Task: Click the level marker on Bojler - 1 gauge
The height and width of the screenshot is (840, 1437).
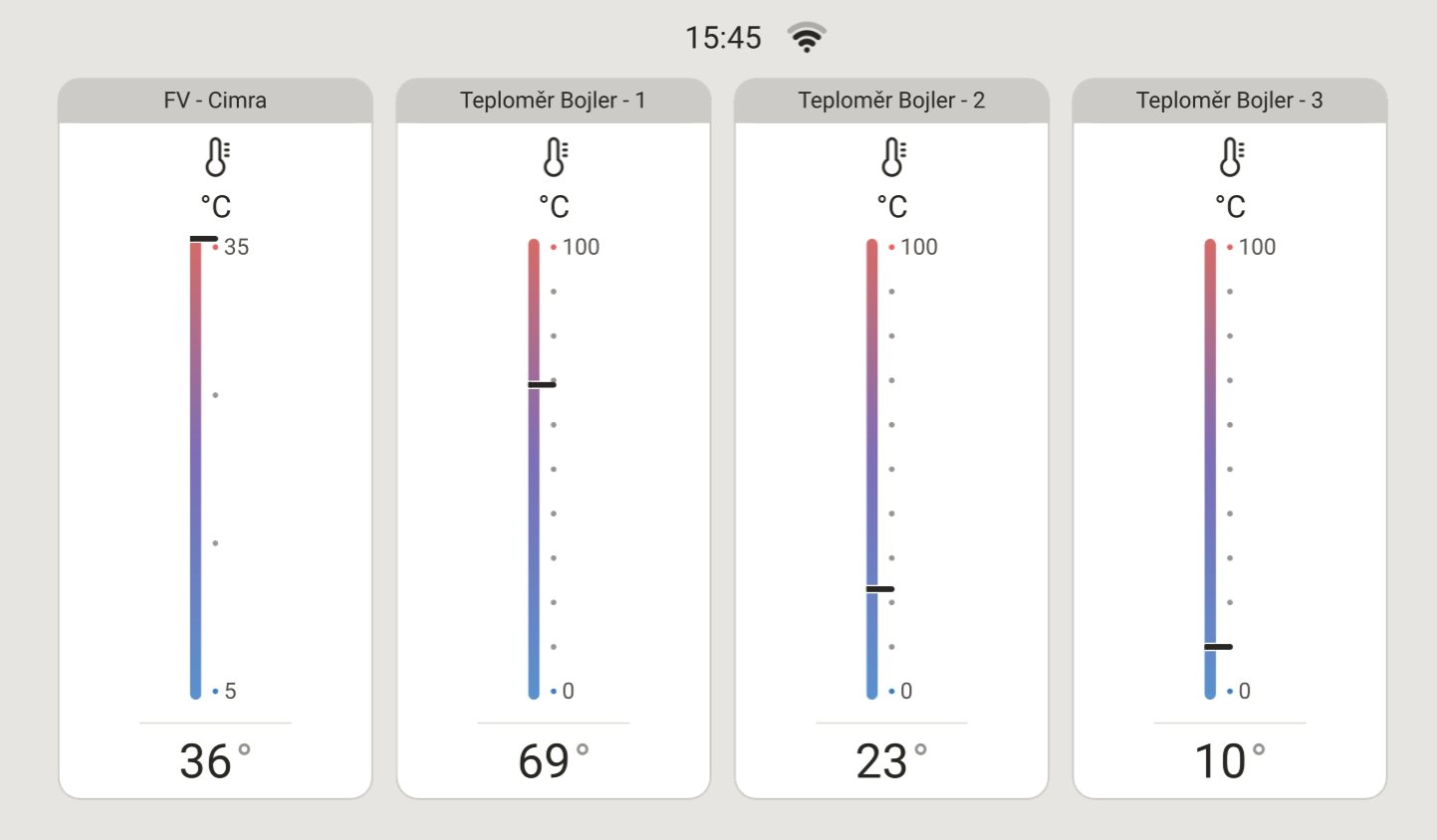Action: (542, 384)
